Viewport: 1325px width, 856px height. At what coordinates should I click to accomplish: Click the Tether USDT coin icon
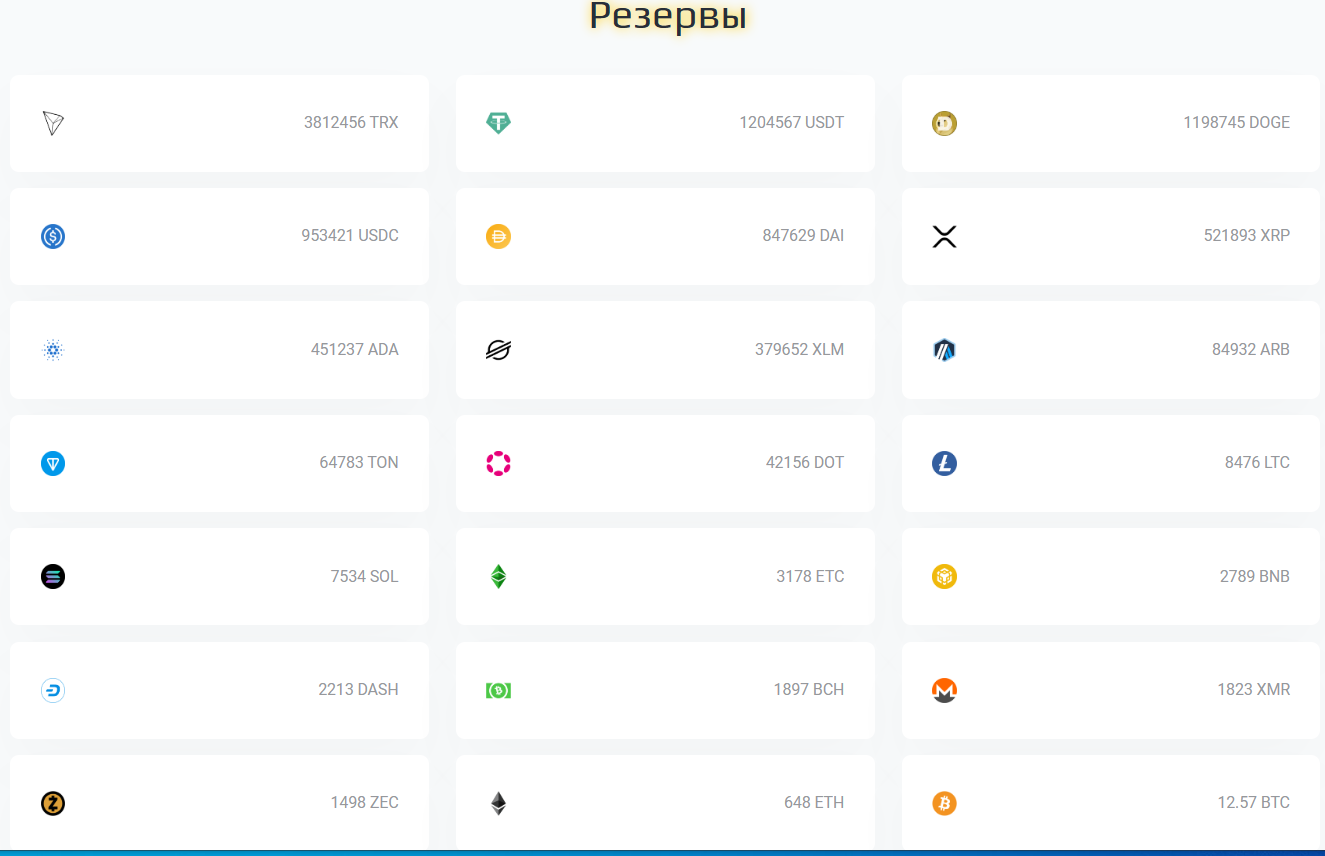(498, 123)
